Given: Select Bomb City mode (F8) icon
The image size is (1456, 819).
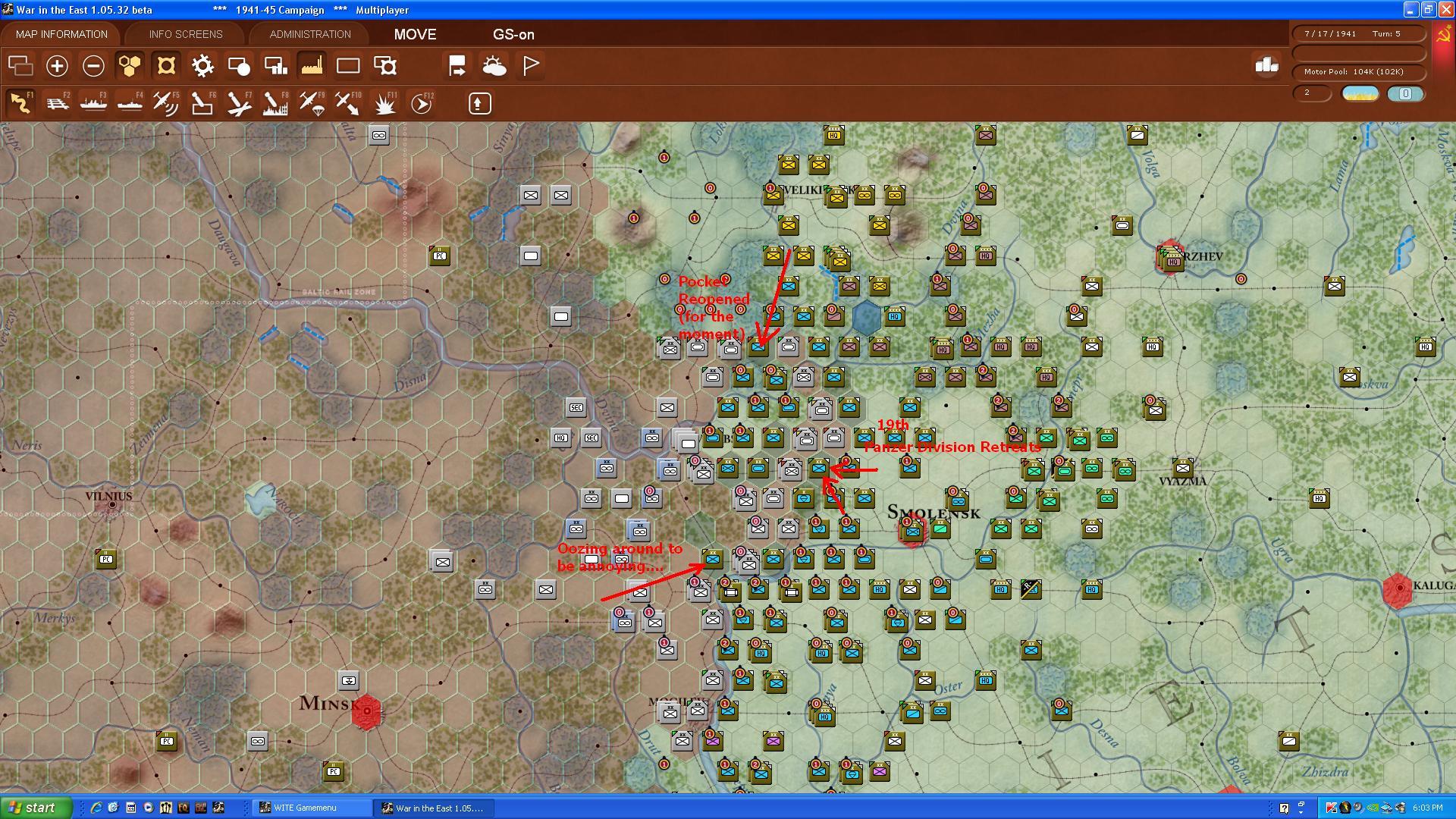Looking at the screenshot, I should point(275,102).
